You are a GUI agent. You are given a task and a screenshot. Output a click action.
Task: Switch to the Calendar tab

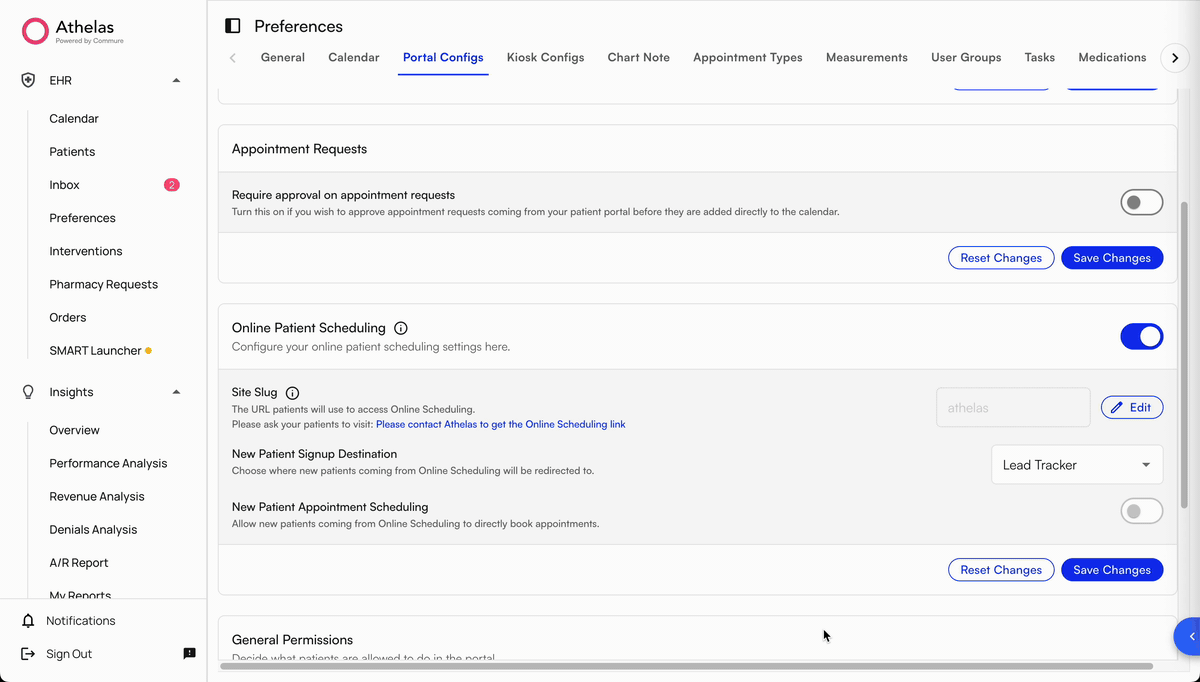coord(354,58)
